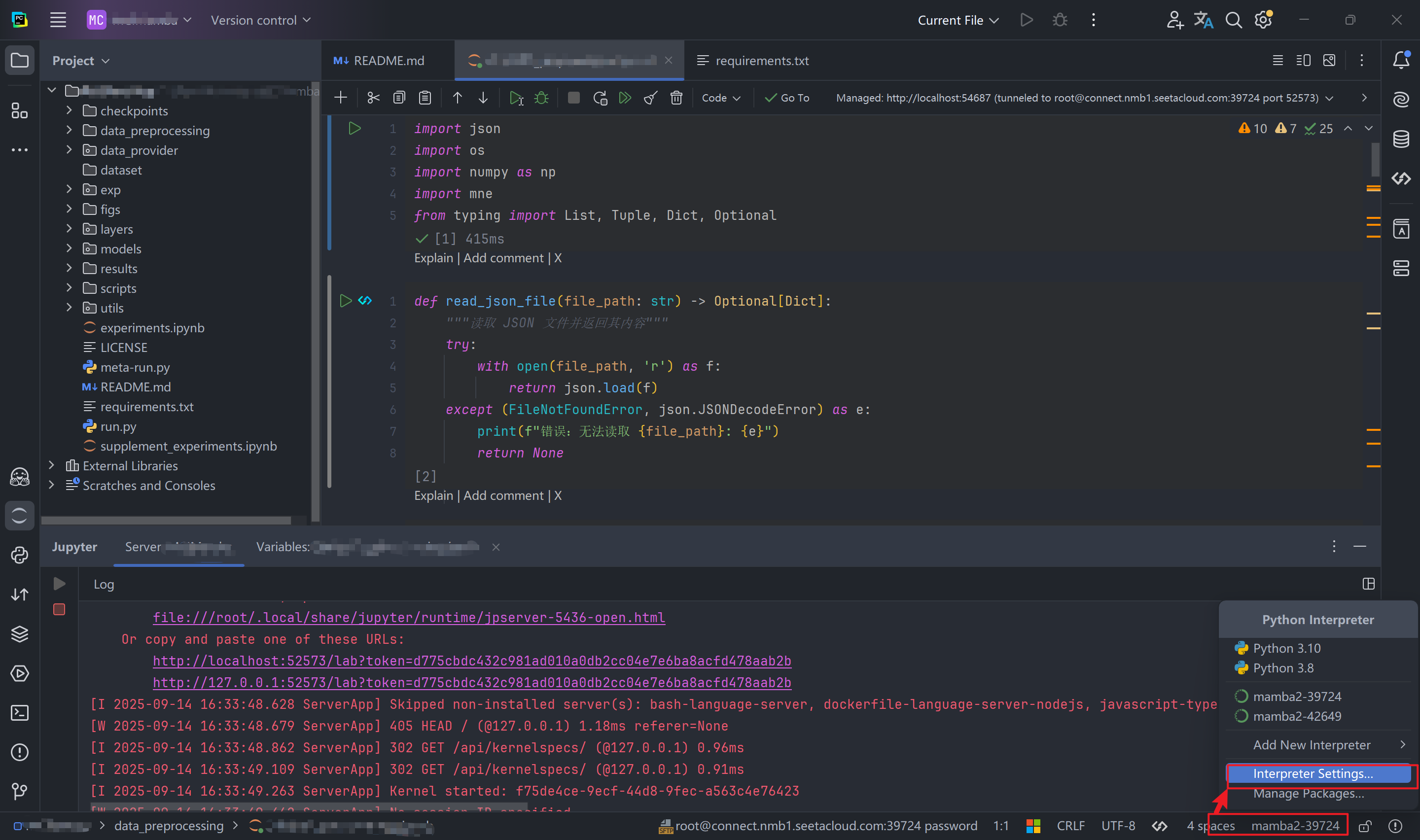Copy the cell using copy icon
This screenshot has height=840, width=1420.
tap(399, 98)
